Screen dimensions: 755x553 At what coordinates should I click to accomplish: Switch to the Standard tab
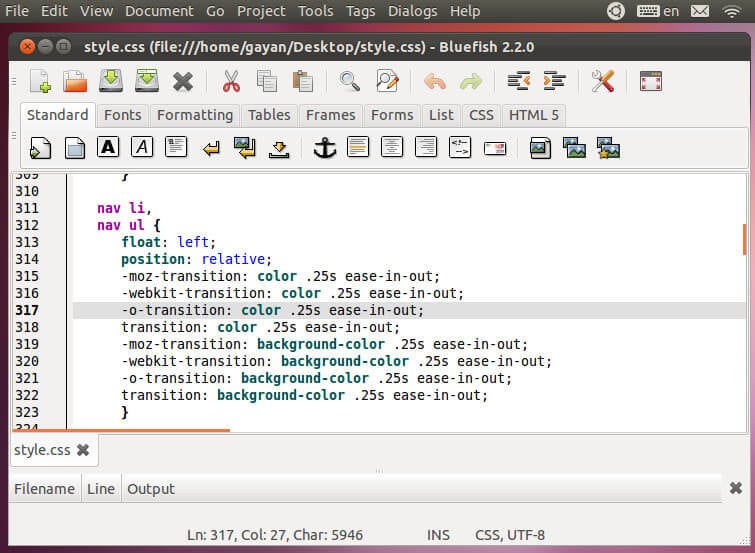coord(58,115)
